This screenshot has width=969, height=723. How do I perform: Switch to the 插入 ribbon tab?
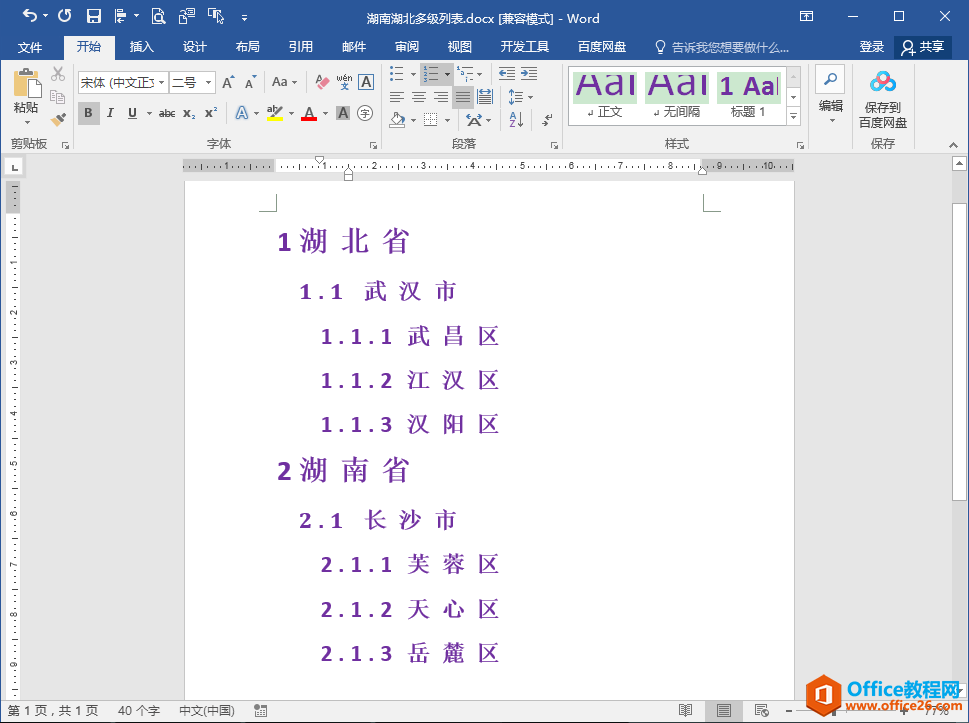pyautogui.click(x=142, y=47)
